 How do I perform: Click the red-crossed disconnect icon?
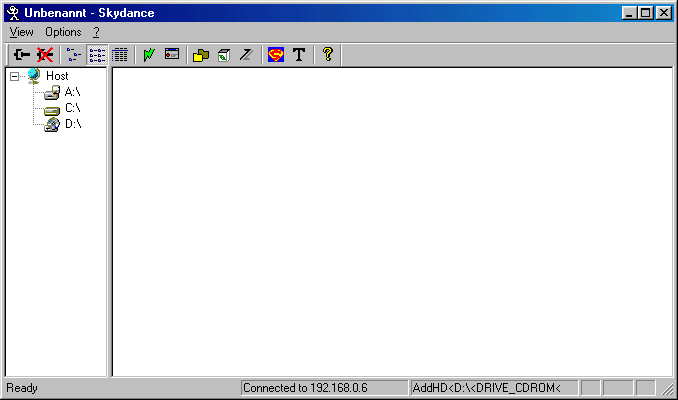click(45, 55)
